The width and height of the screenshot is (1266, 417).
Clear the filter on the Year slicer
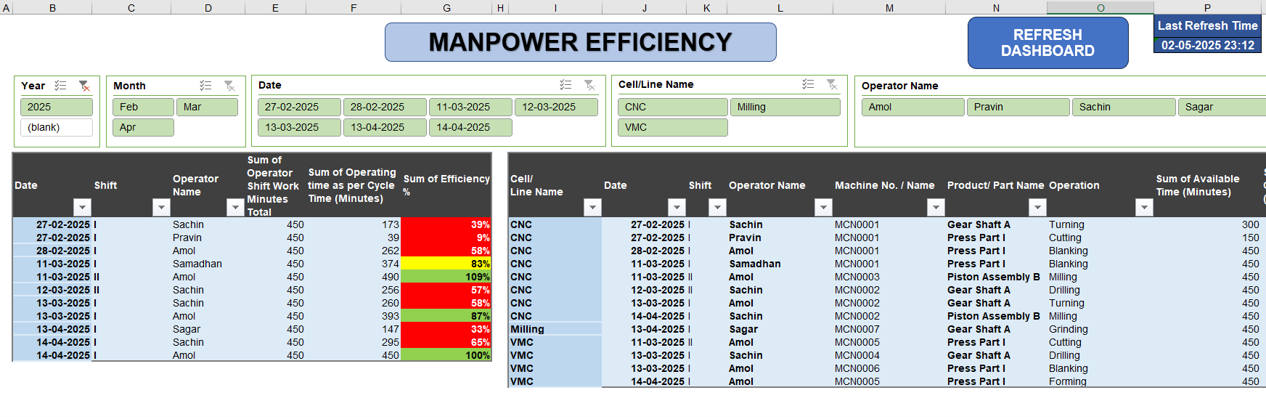tap(84, 87)
